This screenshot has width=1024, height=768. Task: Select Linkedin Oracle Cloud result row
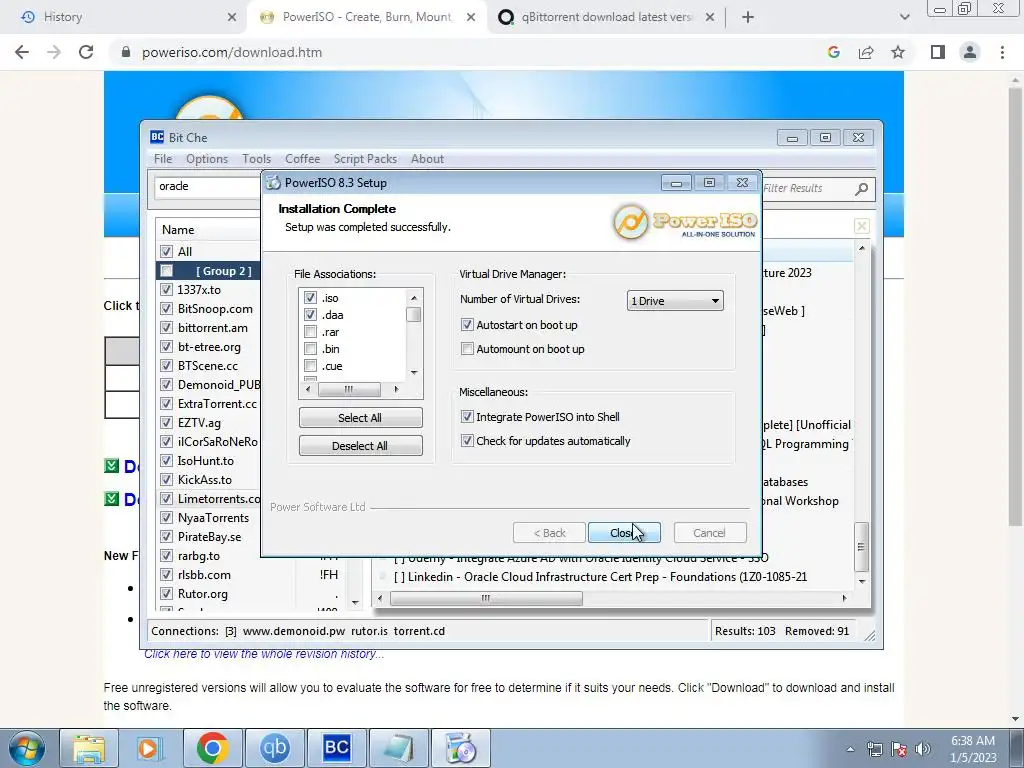(x=601, y=577)
